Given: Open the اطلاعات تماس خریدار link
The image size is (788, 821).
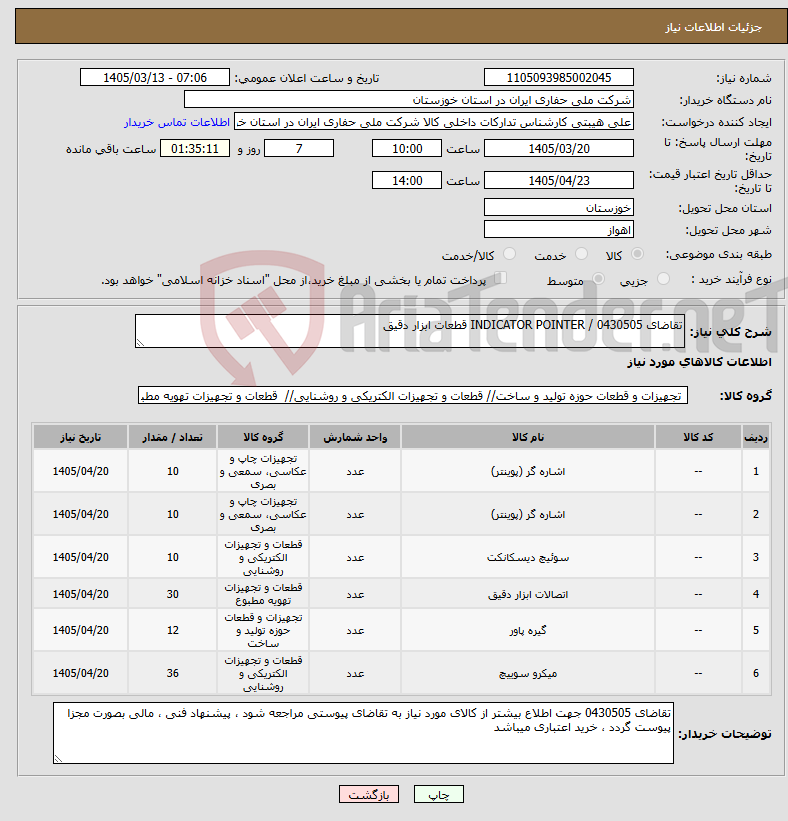Looking at the screenshot, I should [177, 122].
